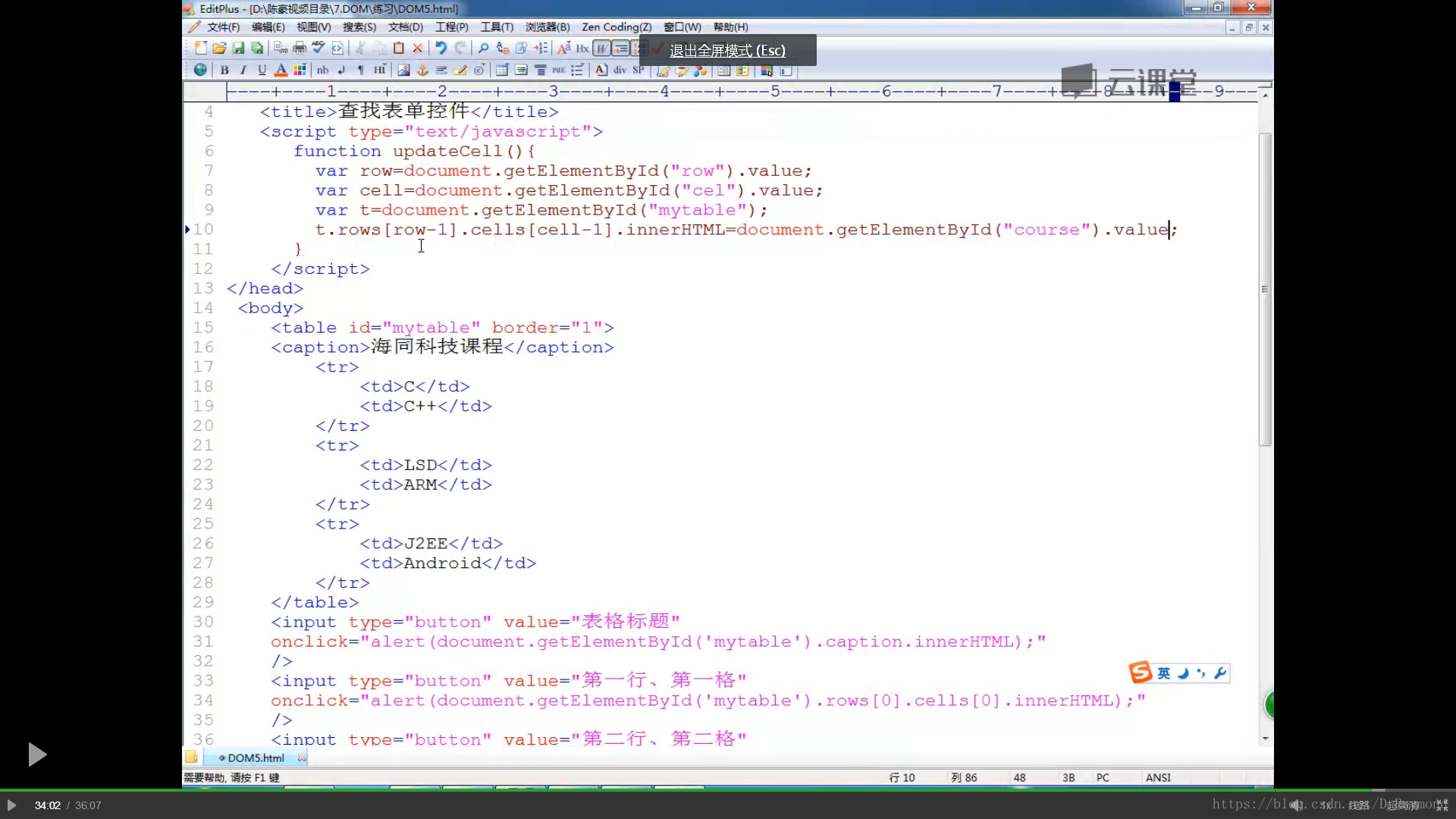Insert non-breaking space with nb icon
Viewport: 1456px width, 819px height.
pos(323,70)
